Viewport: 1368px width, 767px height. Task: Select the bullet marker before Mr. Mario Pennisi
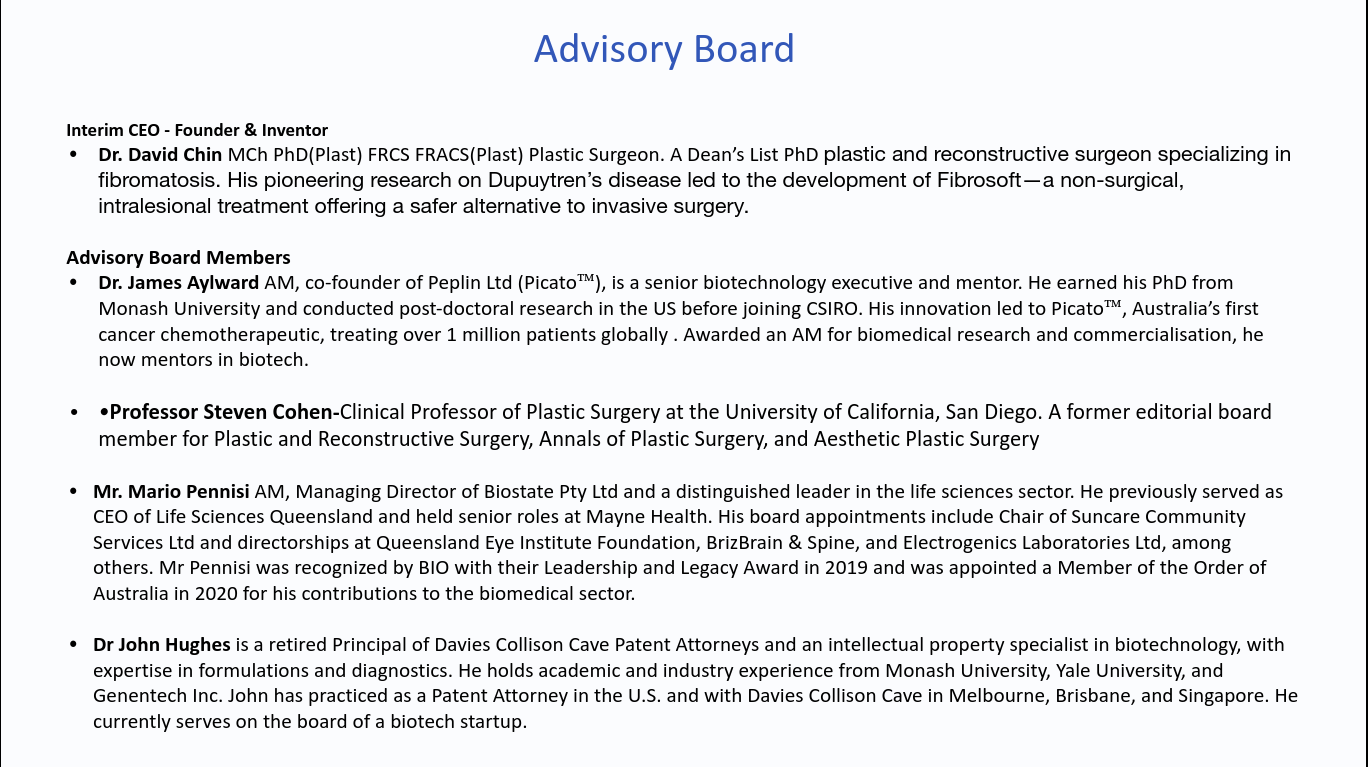coord(73,492)
